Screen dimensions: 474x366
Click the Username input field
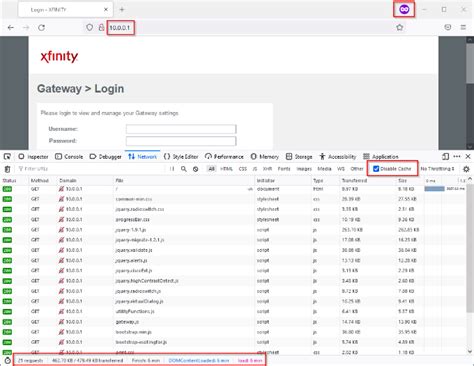pyautogui.click(x=181, y=129)
